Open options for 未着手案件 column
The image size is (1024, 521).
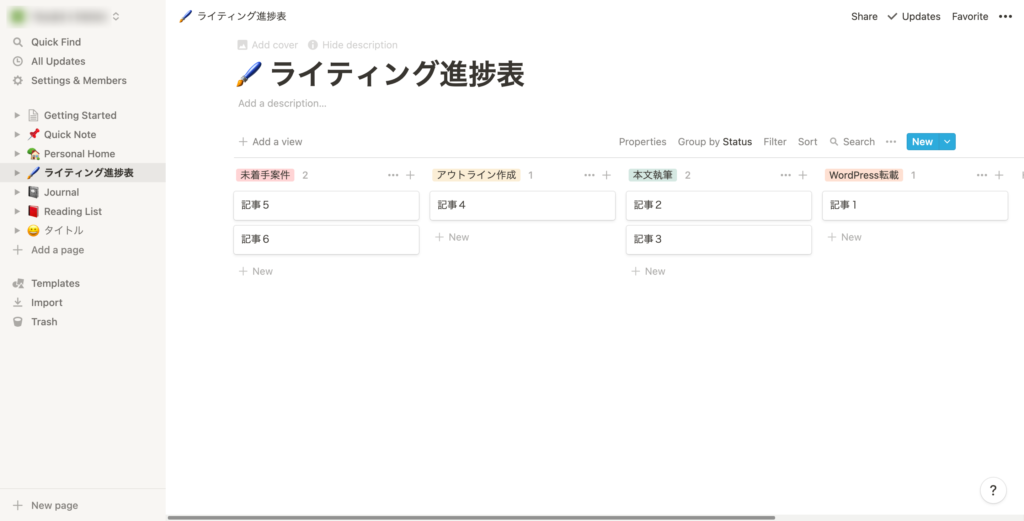click(x=392, y=175)
